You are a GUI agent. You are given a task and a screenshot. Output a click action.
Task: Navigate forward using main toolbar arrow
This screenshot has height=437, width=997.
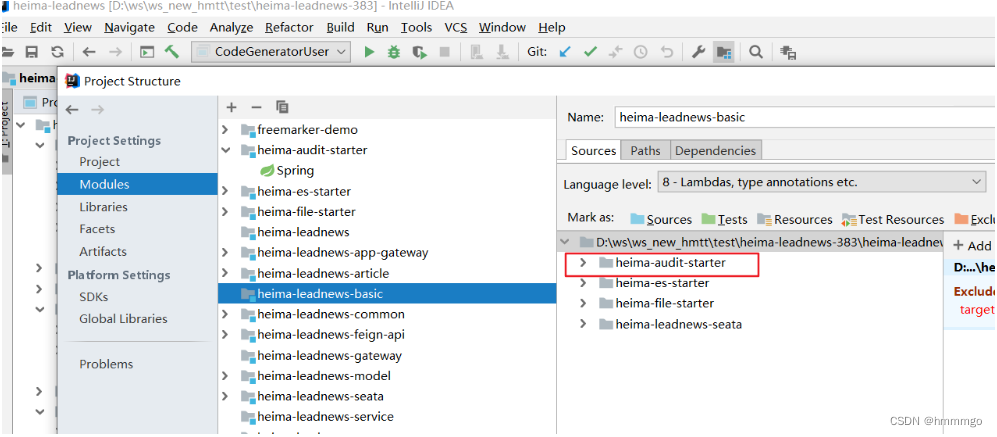(x=115, y=52)
